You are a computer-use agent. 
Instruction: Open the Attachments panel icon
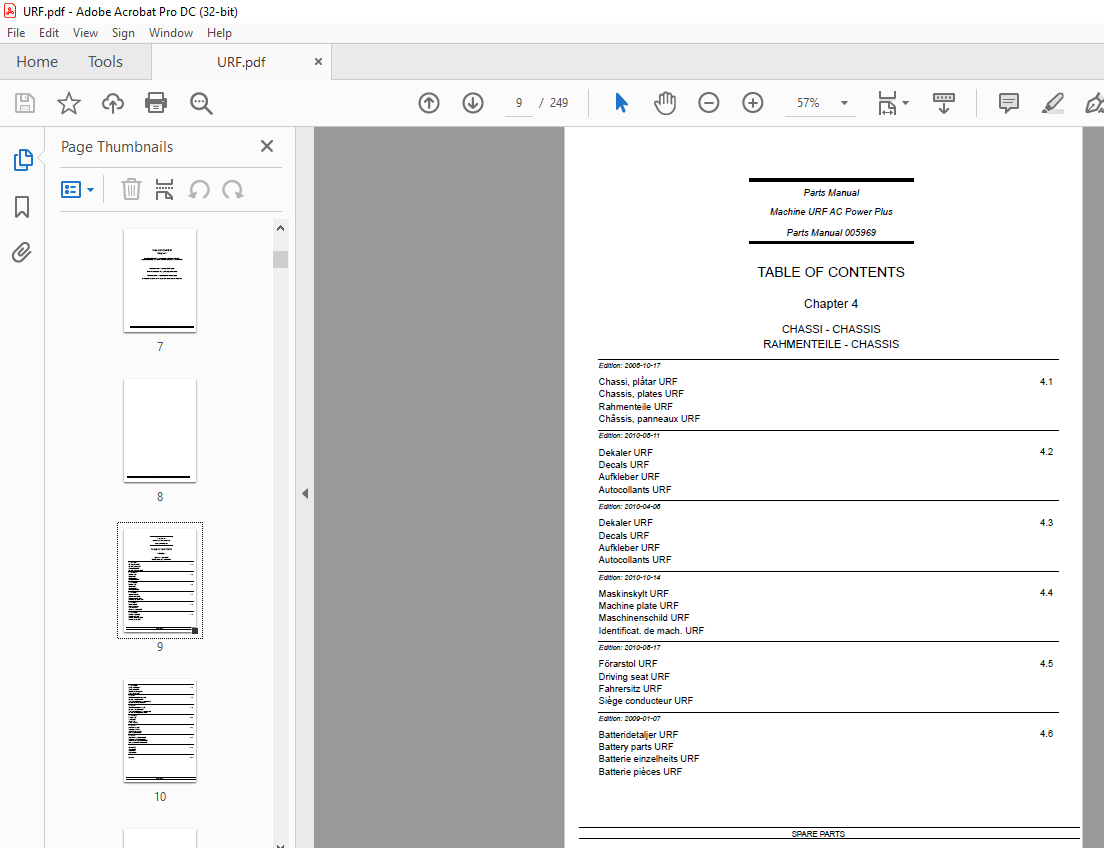click(x=22, y=252)
